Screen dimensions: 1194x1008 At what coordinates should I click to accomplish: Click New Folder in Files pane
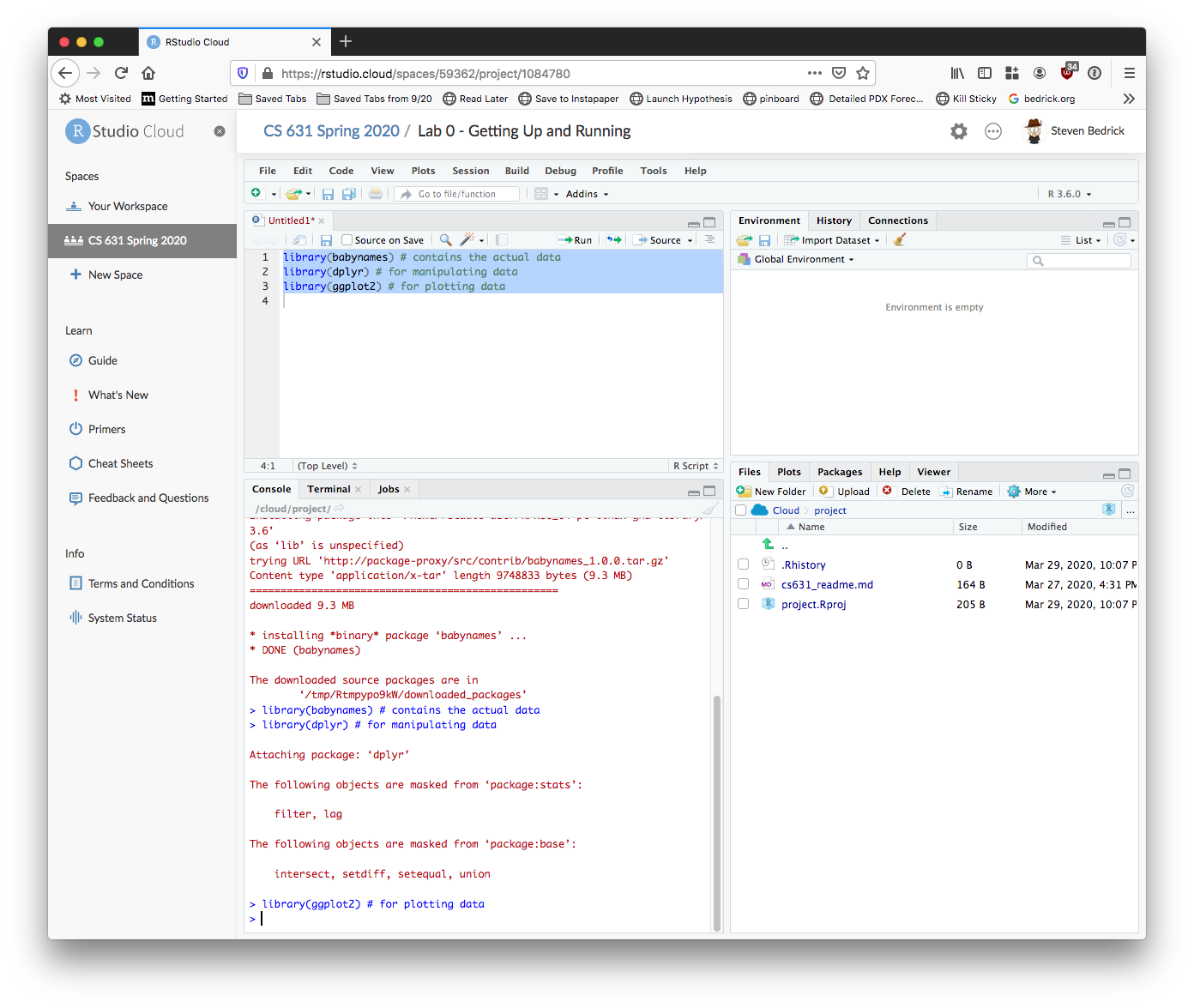pos(771,492)
